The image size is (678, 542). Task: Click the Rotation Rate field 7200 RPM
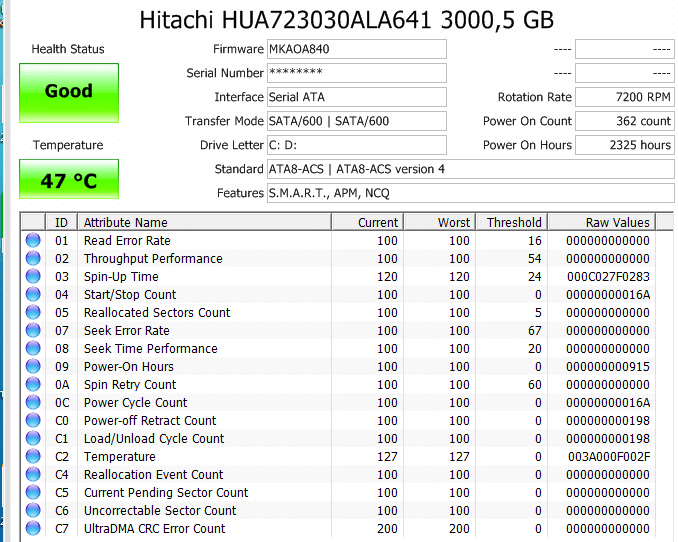coord(624,97)
